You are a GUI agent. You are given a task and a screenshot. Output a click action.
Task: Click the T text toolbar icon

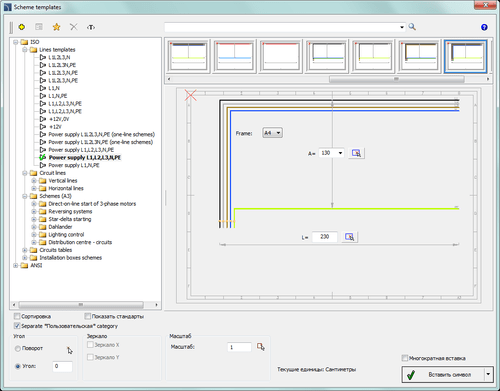[91, 27]
